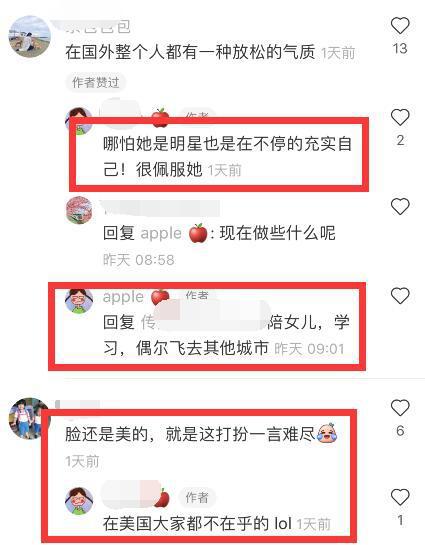Viewport: 425px width, 545px height.
Task: Reply to comment 脸还是美的，就是这打扮一言难尽
Action: tap(190, 434)
